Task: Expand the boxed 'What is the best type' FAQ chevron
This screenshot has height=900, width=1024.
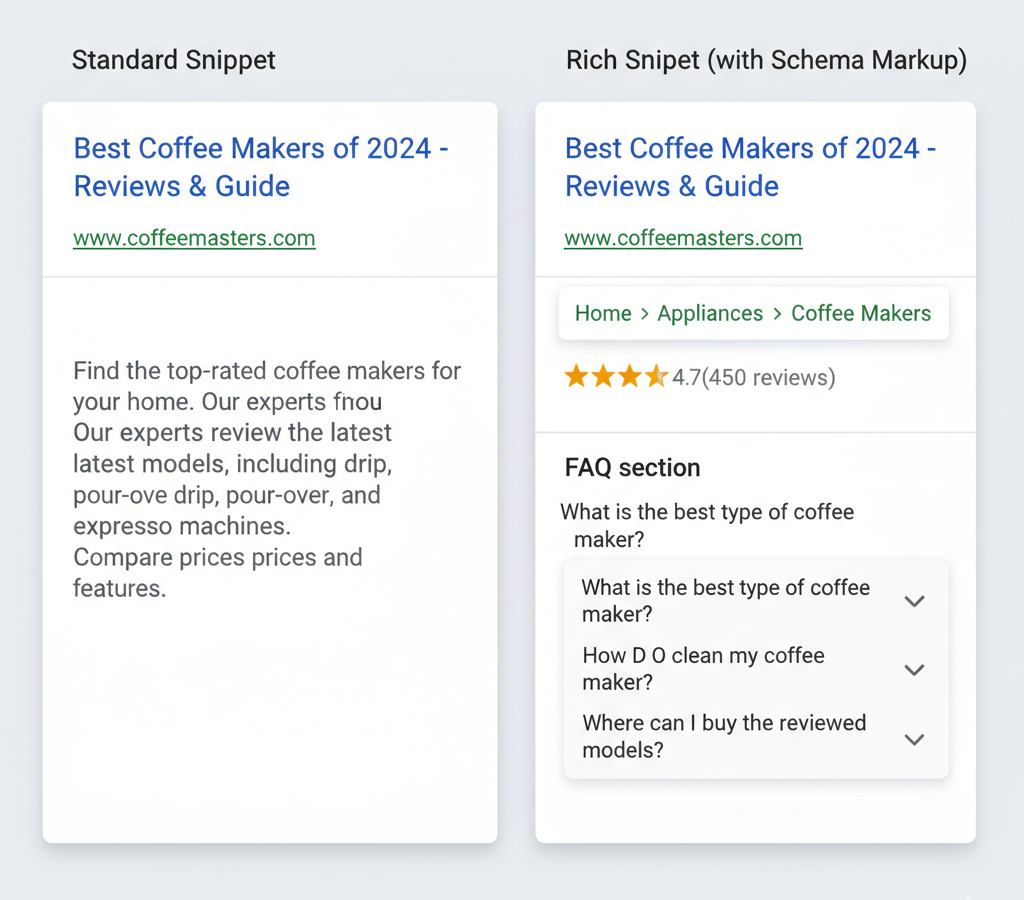Action: click(x=914, y=601)
